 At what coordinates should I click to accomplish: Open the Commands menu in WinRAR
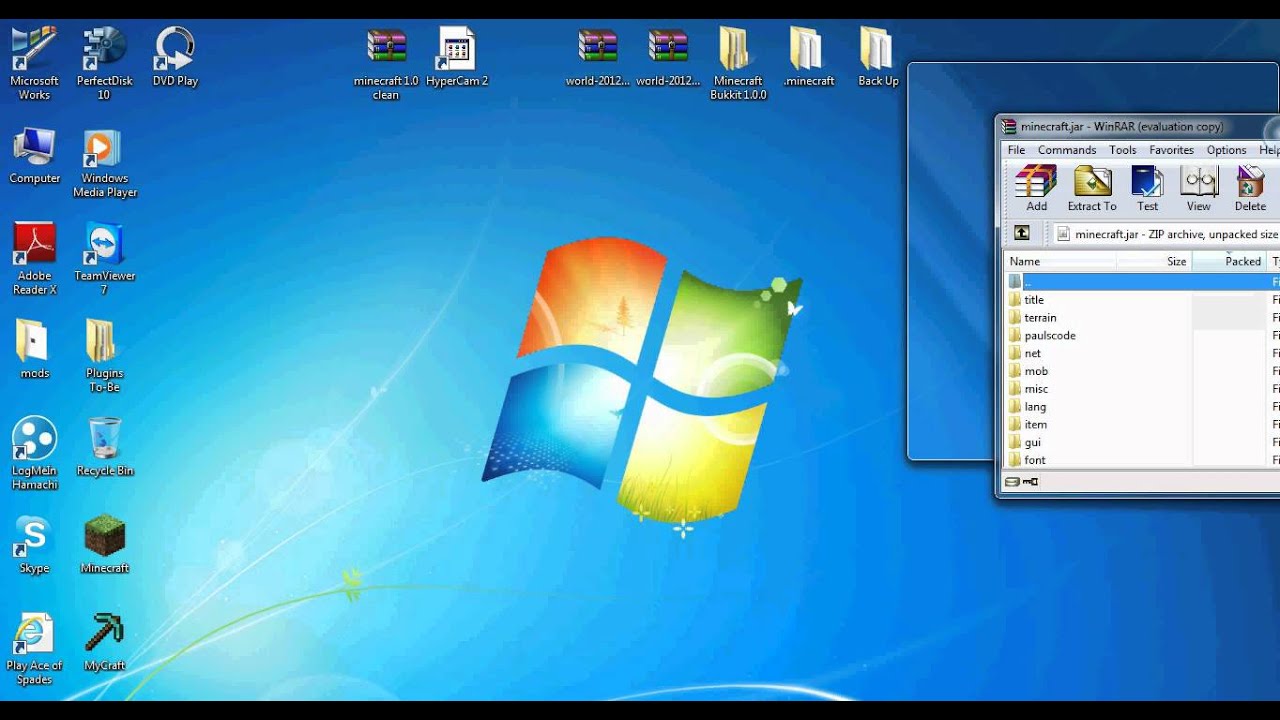(x=1067, y=150)
